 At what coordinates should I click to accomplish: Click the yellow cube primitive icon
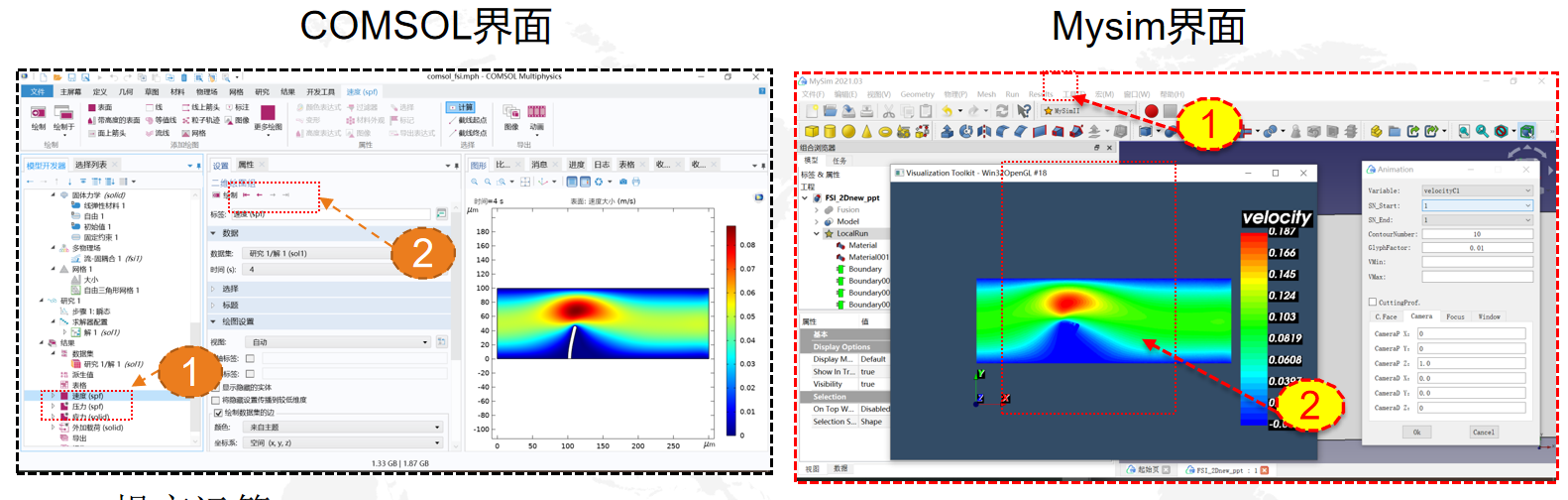click(813, 131)
